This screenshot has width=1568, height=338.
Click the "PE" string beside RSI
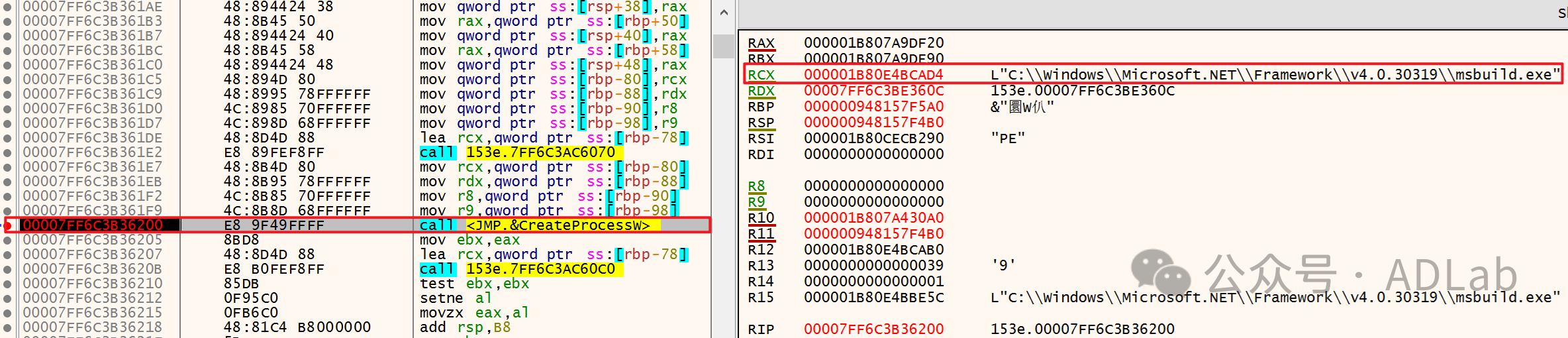(1008, 139)
